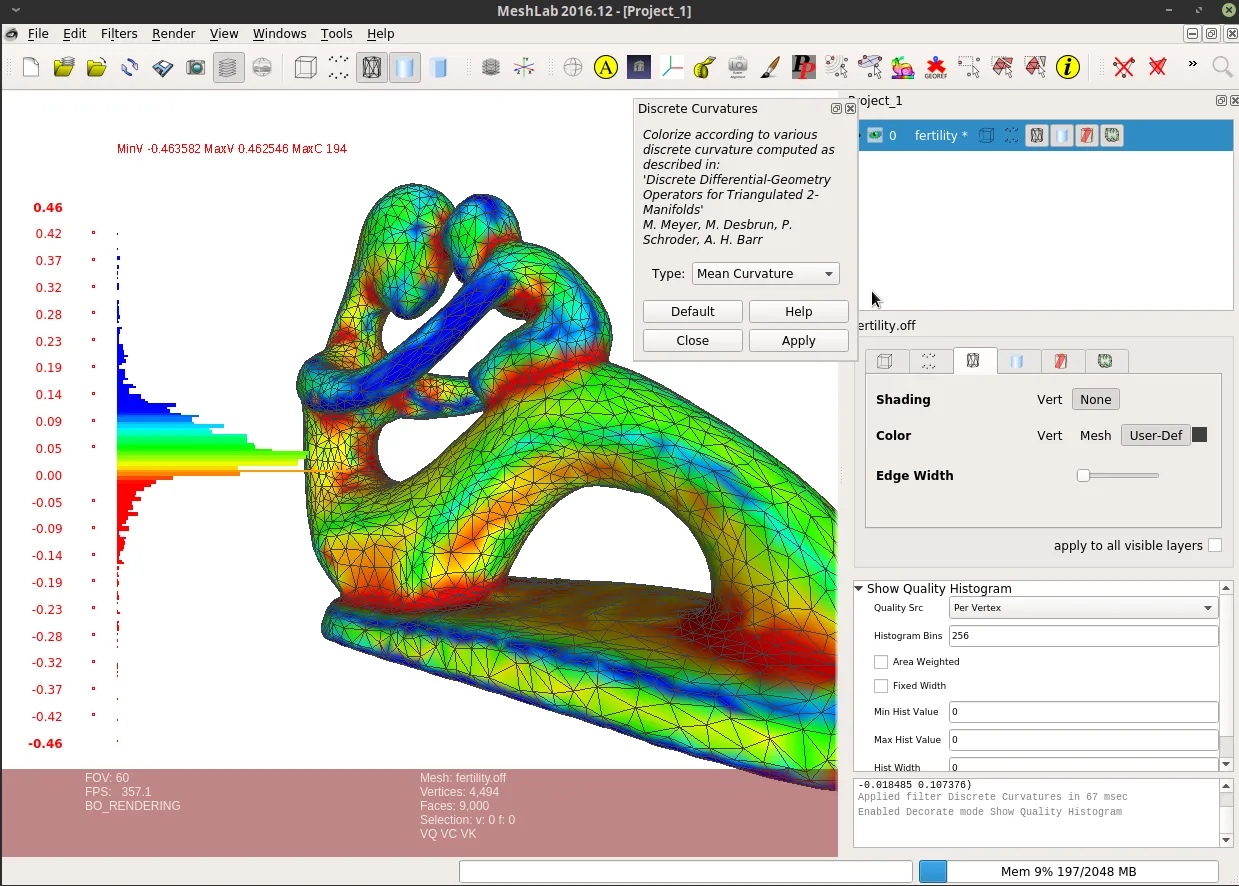
Task: Click Apply in Discrete Curvatures dialog
Action: pyautogui.click(x=798, y=341)
